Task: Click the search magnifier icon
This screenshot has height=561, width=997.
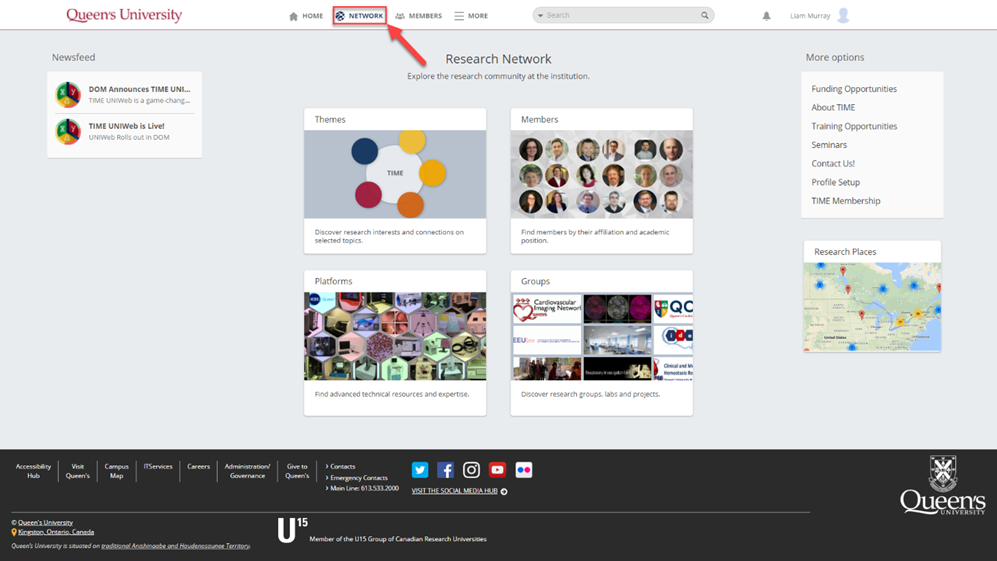Action: [705, 16]
